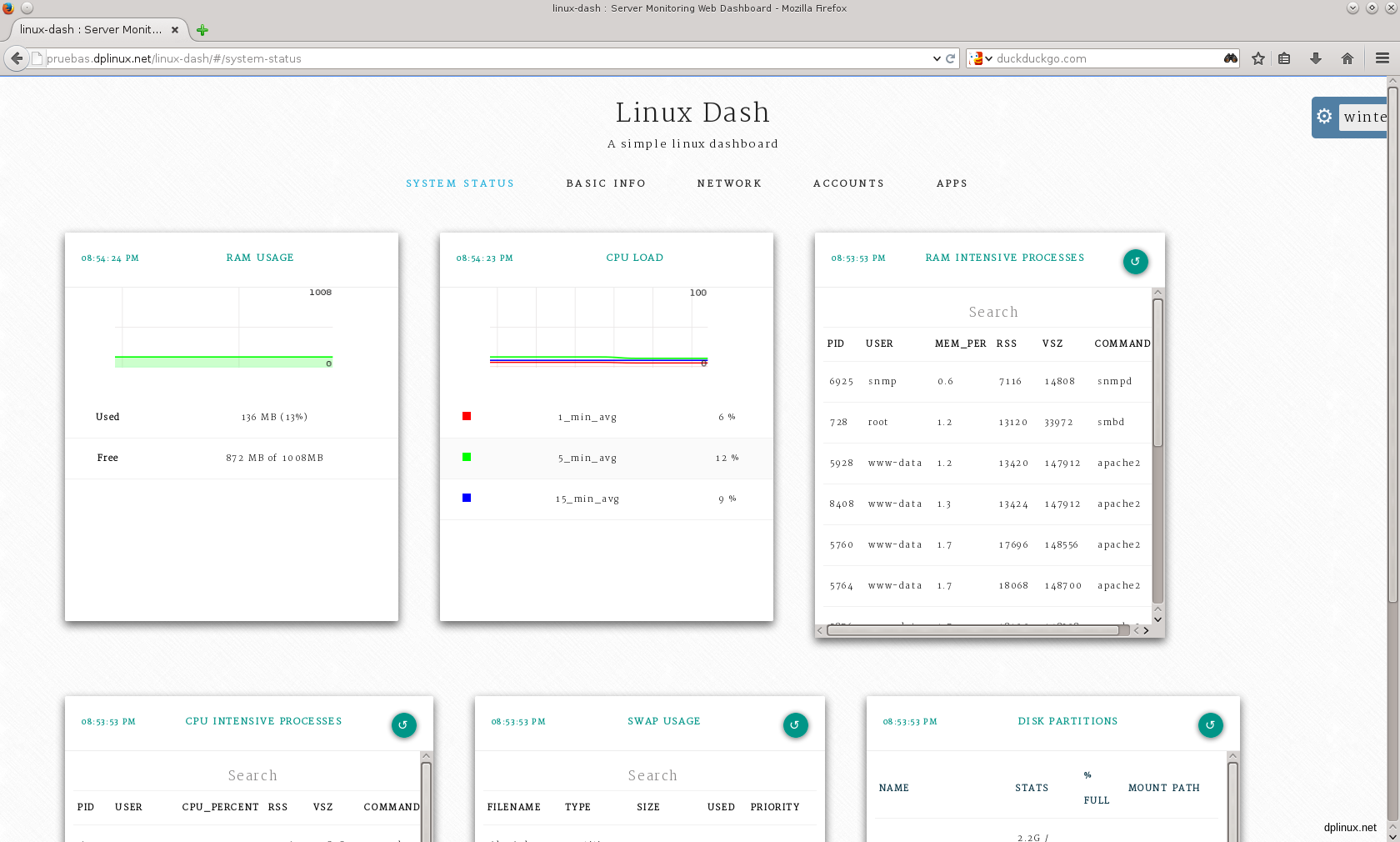Open the Apps tab
This screenshot has height=842, width=1400.
point(952,183)
